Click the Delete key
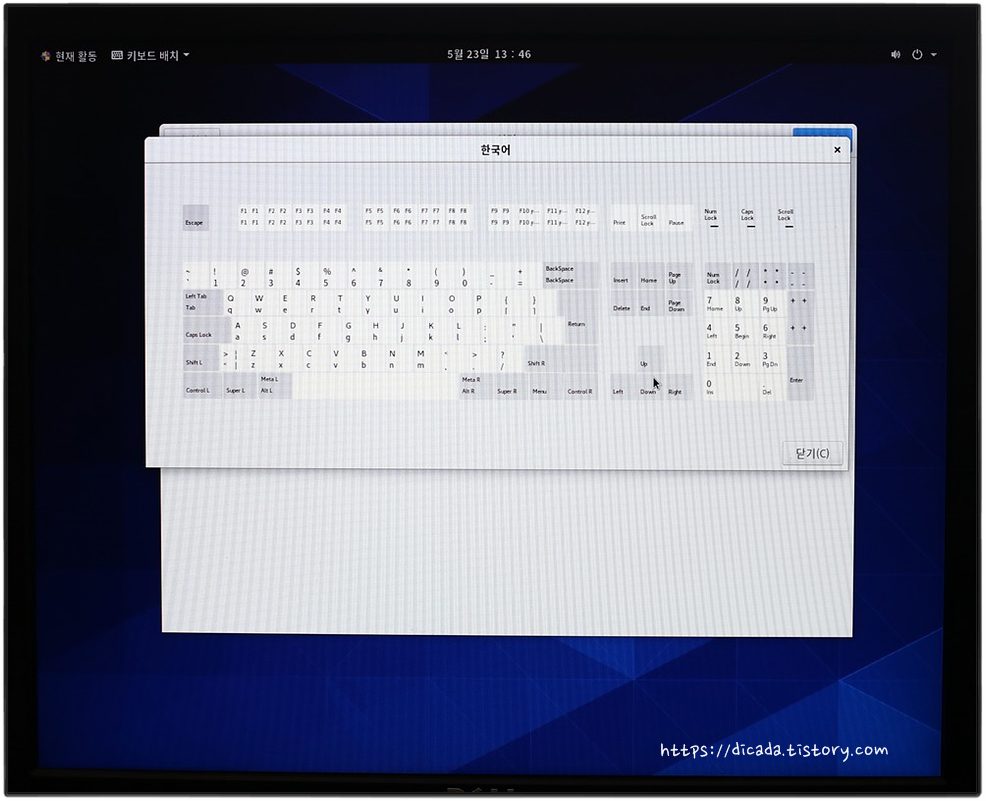Image resolution: width=986 pixels, height=801 pixels. tap(623, 303)
